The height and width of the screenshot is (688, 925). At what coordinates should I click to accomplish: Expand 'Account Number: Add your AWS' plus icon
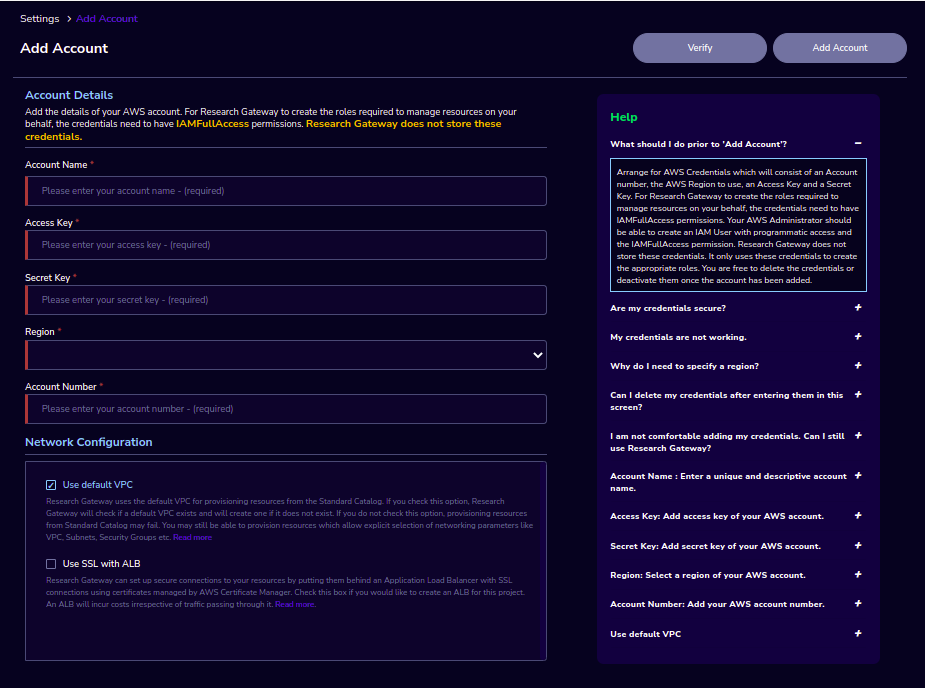[858, 604]
